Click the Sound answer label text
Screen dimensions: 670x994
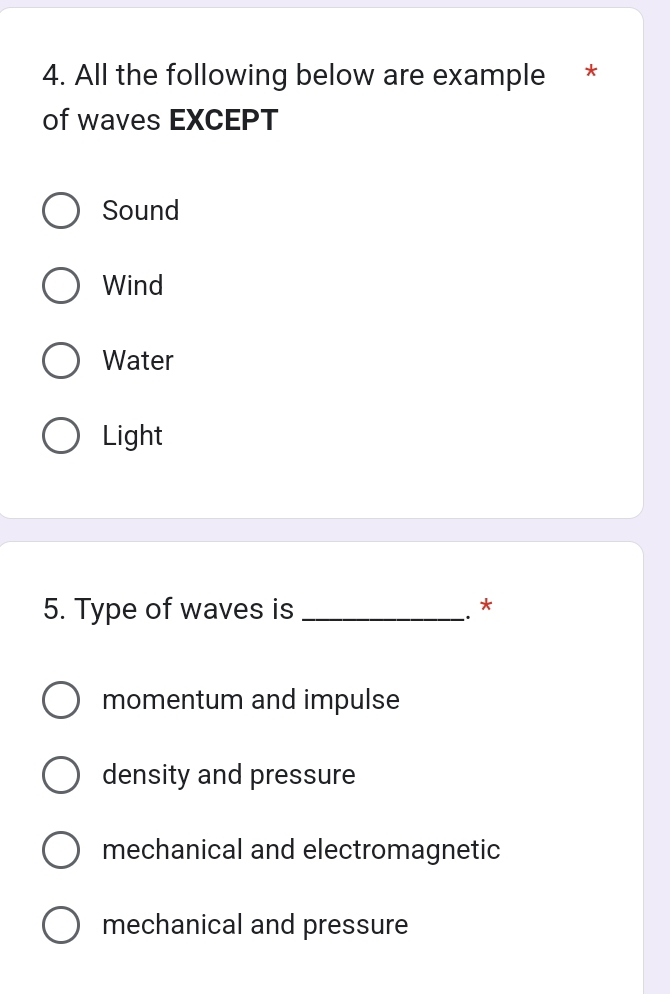click(141, 211)
